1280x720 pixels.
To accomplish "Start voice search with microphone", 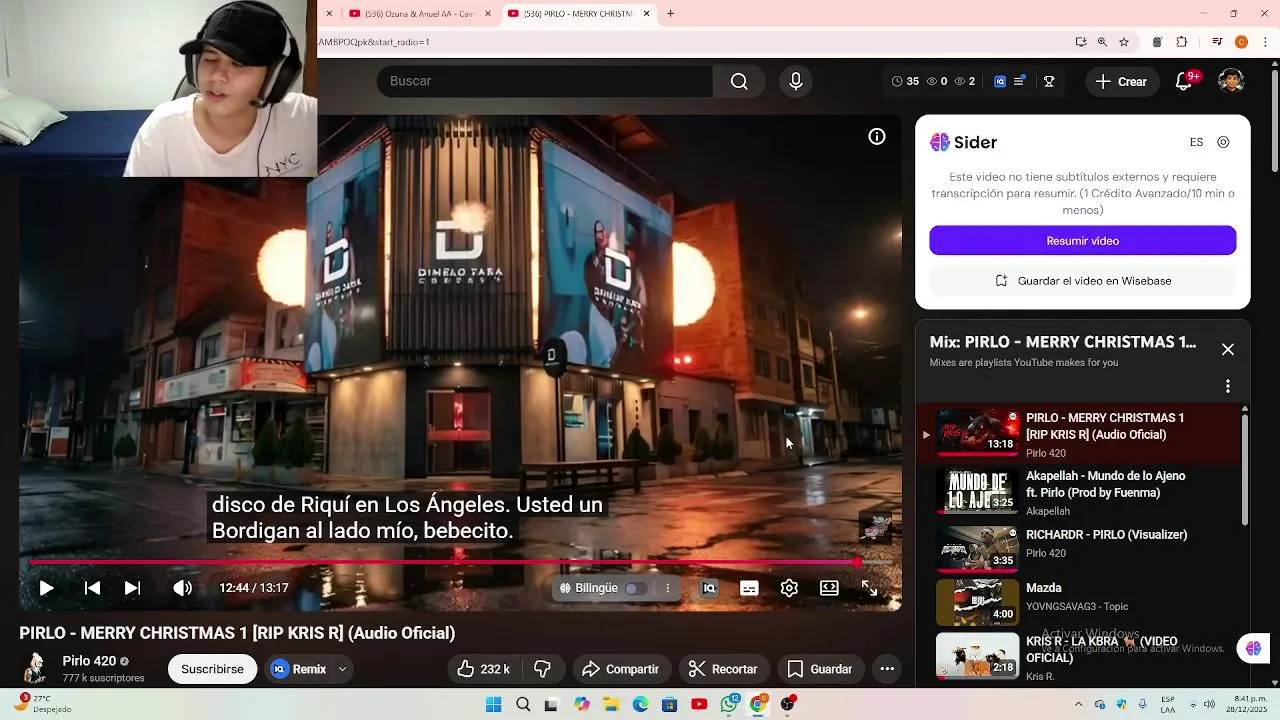I will click(x=796, y=81).
